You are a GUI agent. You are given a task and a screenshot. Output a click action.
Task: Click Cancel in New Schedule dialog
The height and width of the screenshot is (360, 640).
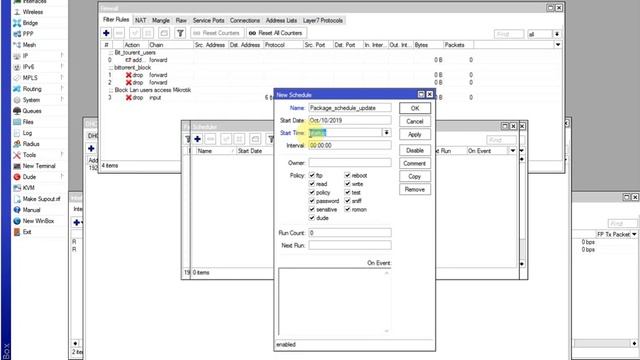(415, 121)
